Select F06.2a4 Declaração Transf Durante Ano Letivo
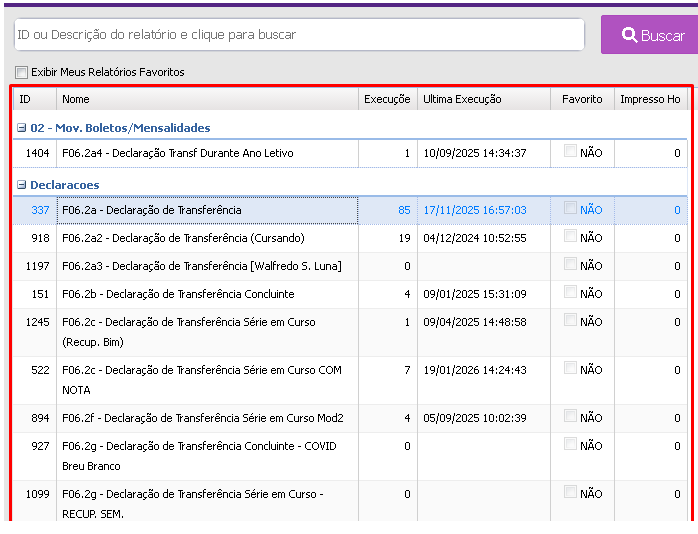 pyautogui.click(x=178, y=153)
